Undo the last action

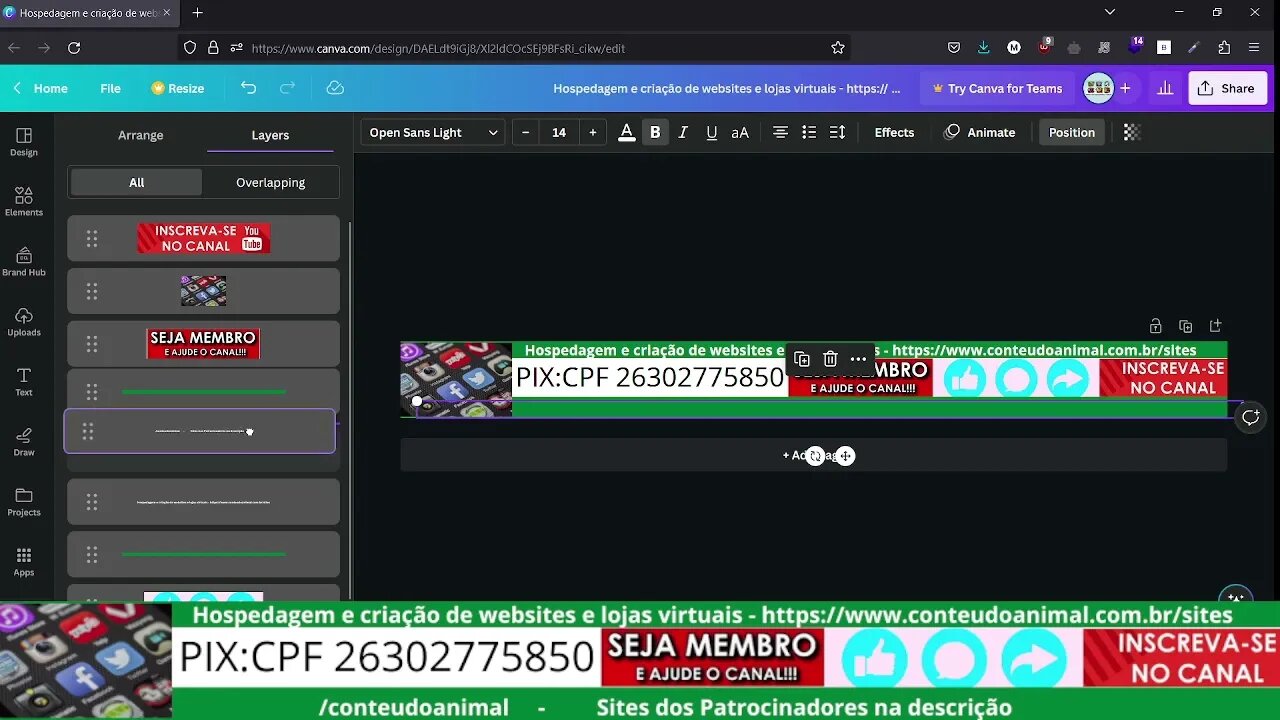(249, 88)
